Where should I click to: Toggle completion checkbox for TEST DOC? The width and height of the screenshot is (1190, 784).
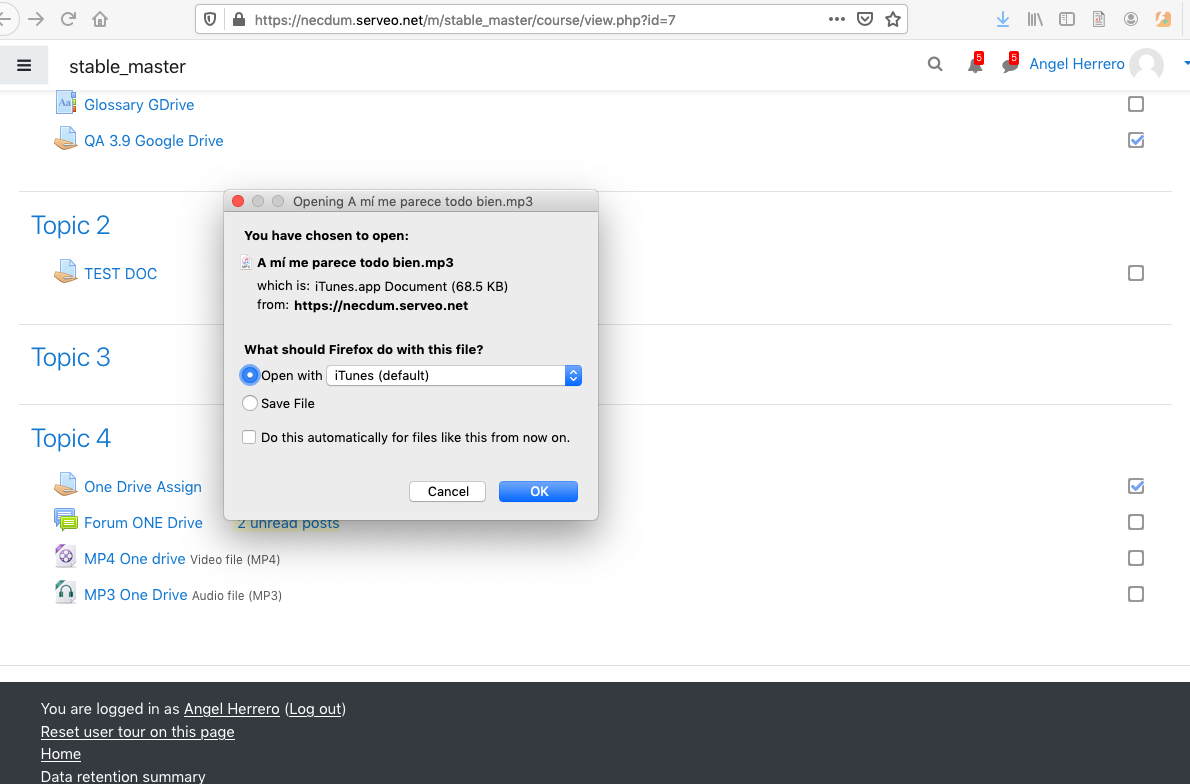1135,272
